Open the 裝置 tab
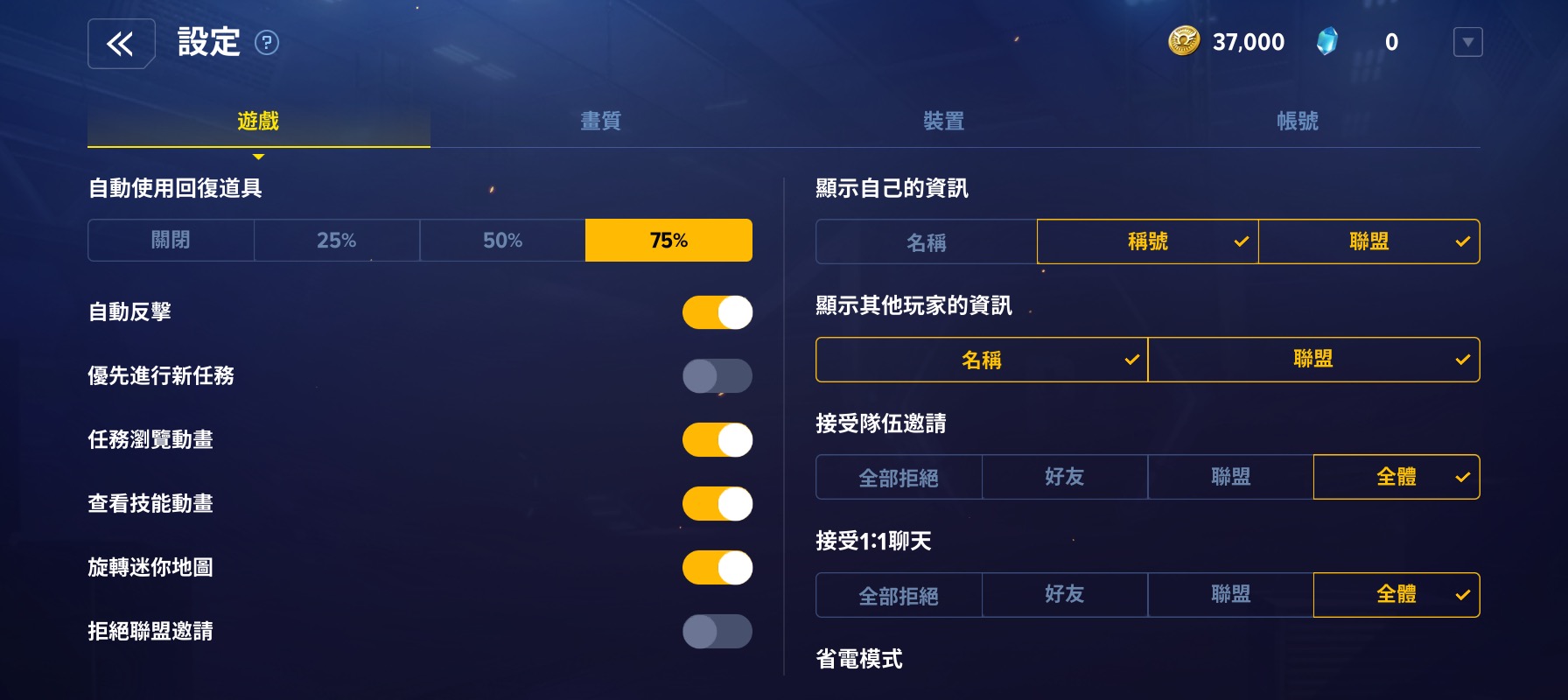The width and height of the screenshot is (1568, 700). click(944, 121)
